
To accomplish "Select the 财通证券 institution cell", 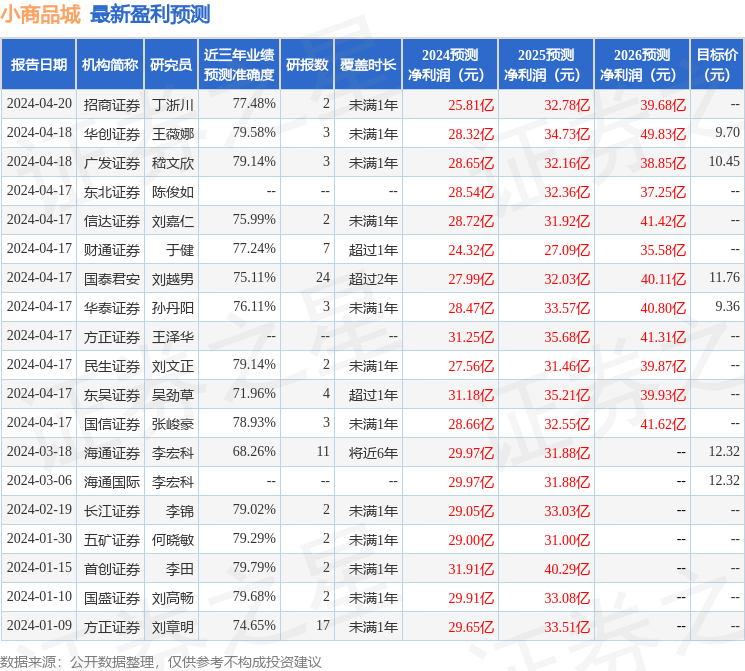I will click(x=112, y=250).
